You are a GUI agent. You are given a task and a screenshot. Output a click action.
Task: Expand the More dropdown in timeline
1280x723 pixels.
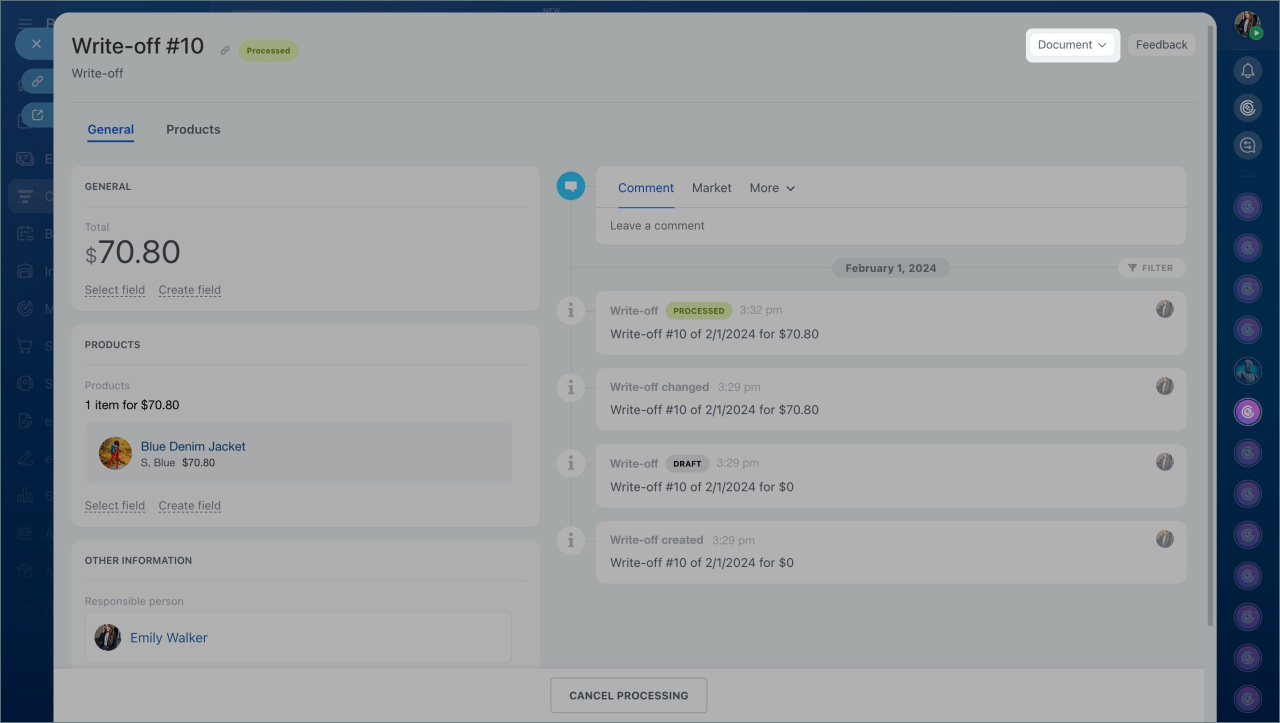[x=772, y=188]
